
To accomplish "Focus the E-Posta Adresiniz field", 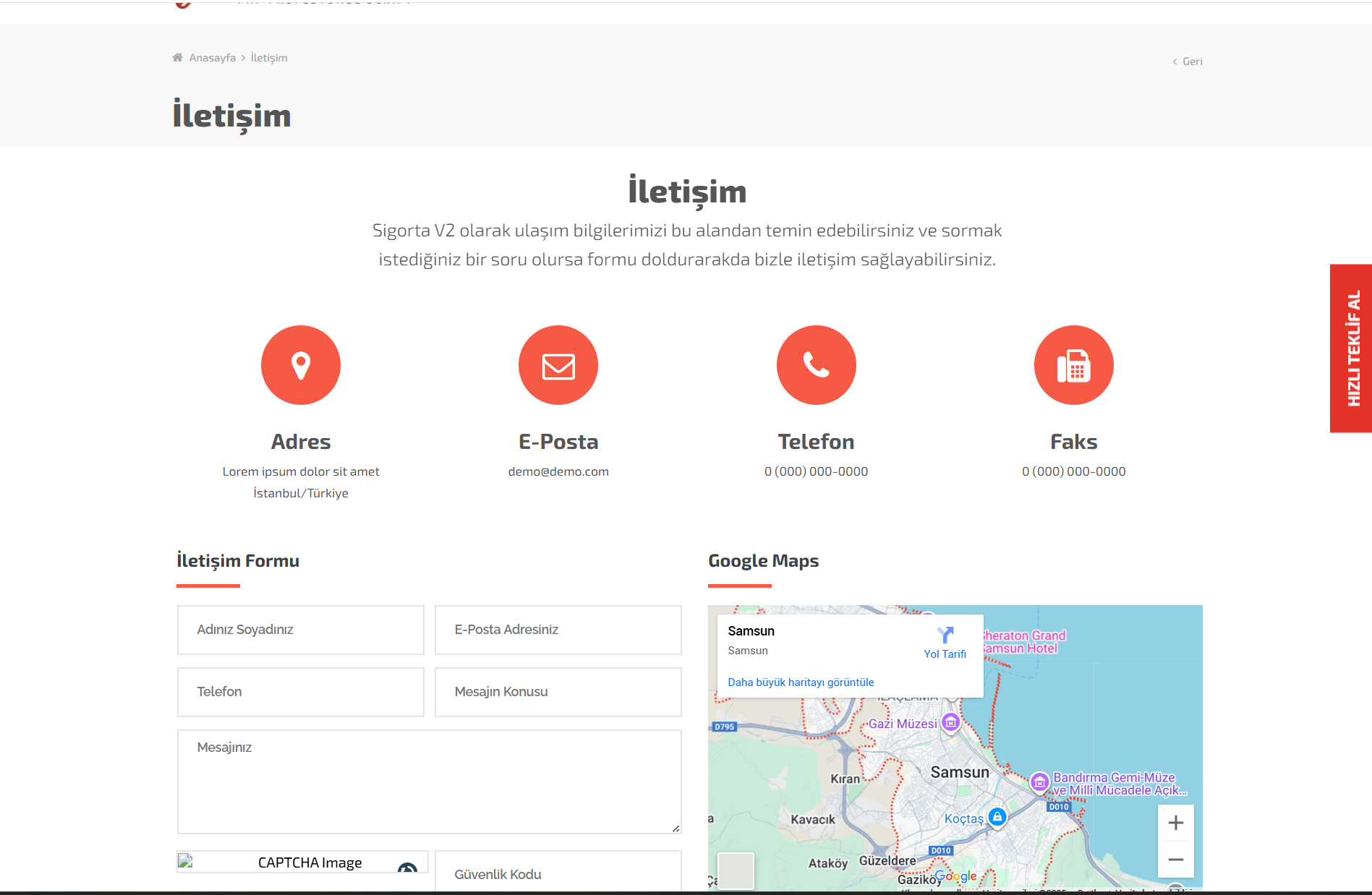I will [558, 630].
